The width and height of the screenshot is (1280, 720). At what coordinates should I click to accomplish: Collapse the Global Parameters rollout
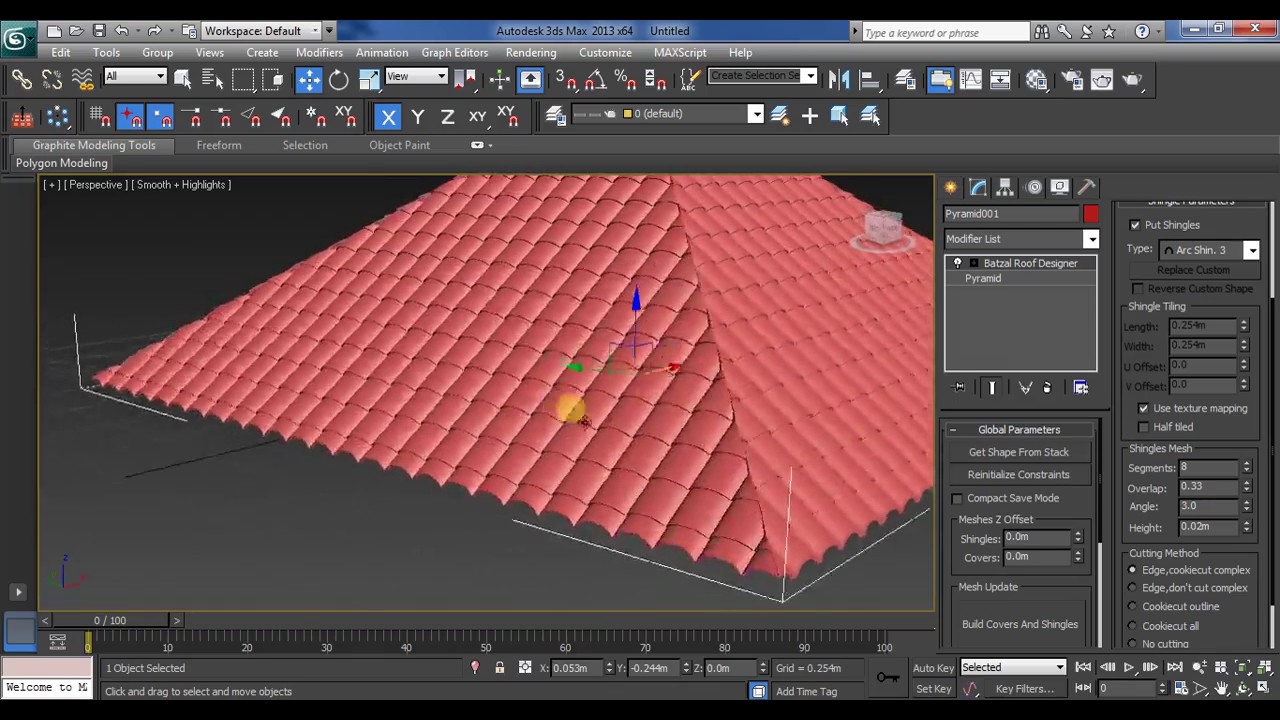click(1019, 430)
